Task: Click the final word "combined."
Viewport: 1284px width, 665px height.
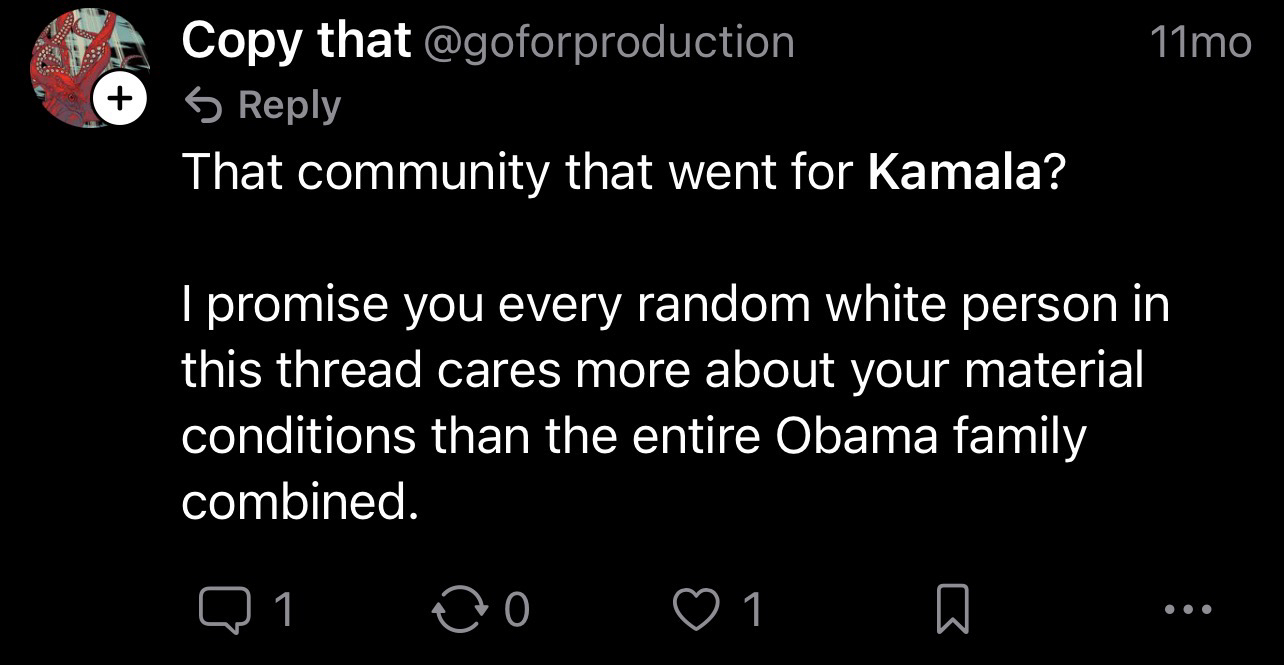Action: pyautogui.click(x=297, y=502)
